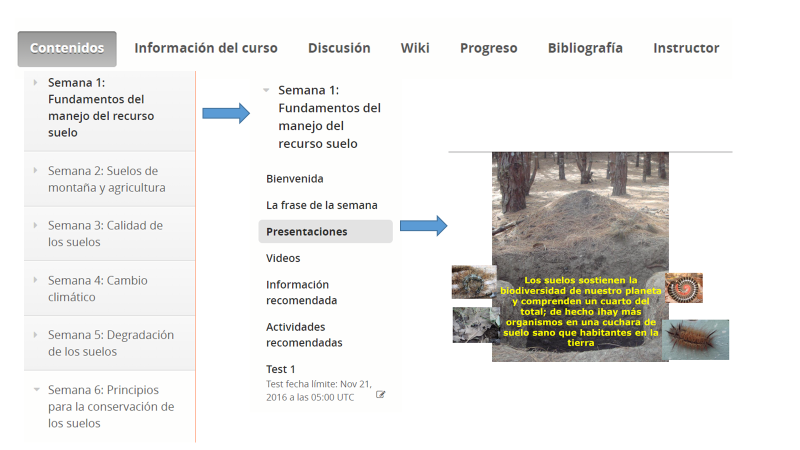
Task: Expand the Semana 5 sidebar arrow
Action: 35,335
